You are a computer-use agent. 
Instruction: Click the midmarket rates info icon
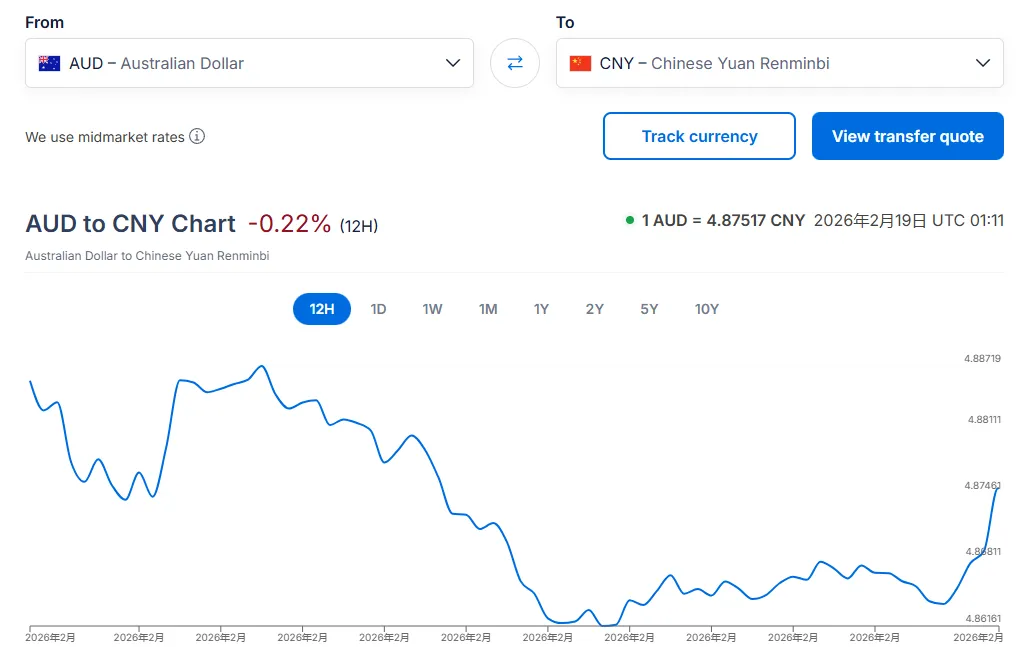(x=197, y=136)
